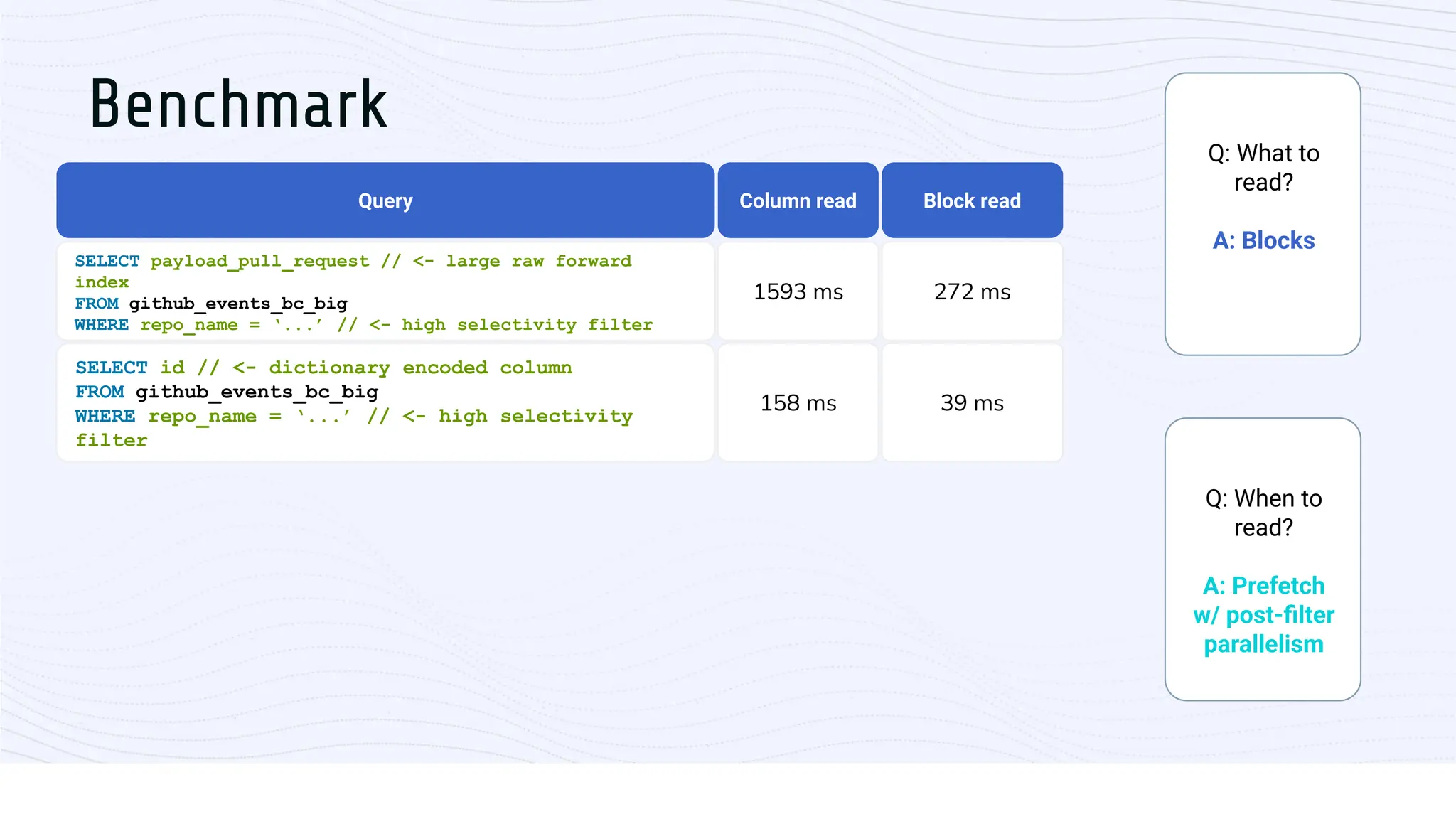Click the 158 ms cell
This screenshot has height=819, width=1456.
(x=798, y=403)
